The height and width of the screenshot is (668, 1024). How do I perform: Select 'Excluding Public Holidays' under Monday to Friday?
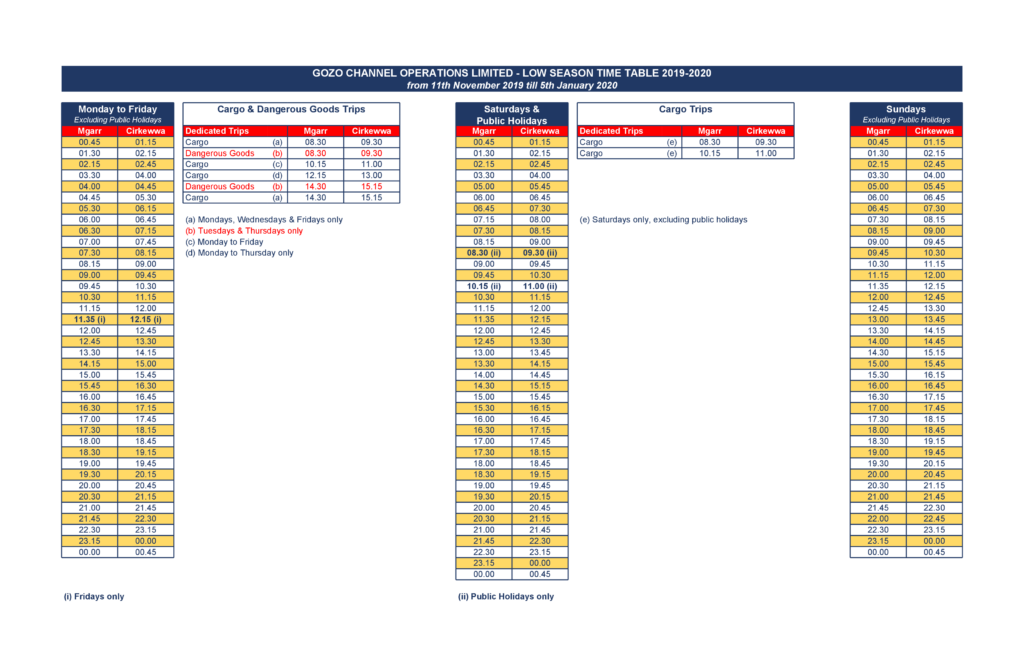118,120
